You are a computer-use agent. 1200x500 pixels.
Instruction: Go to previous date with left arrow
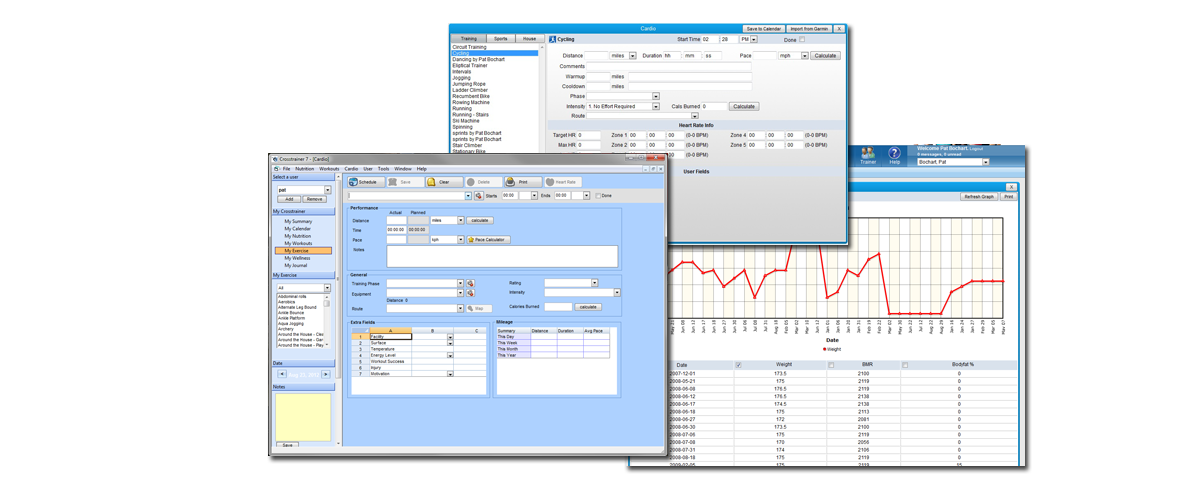click(282, 374)
